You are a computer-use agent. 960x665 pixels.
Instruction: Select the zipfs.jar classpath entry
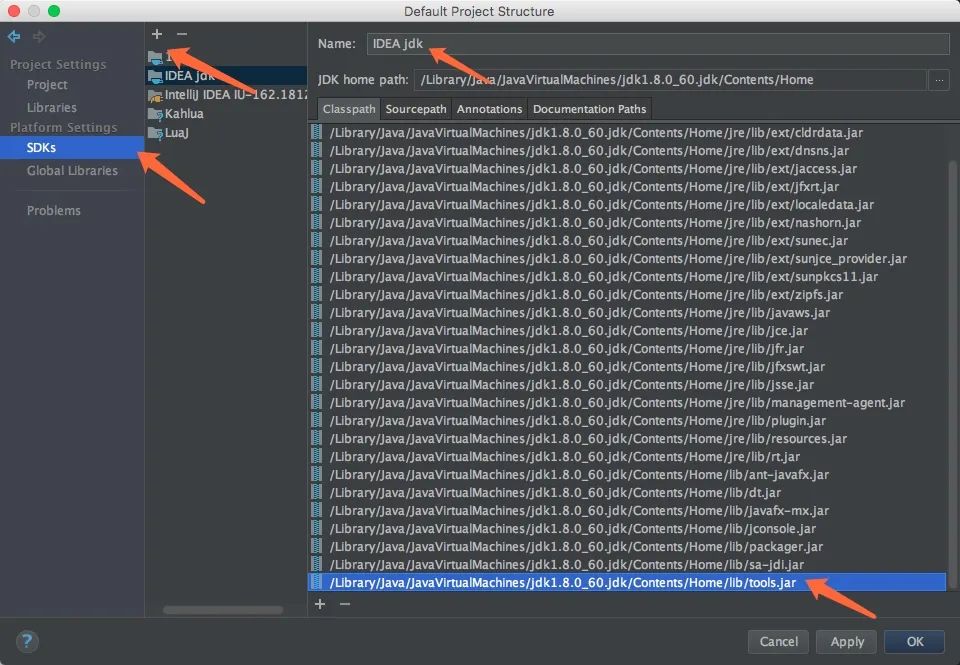[x=627, y=295]
